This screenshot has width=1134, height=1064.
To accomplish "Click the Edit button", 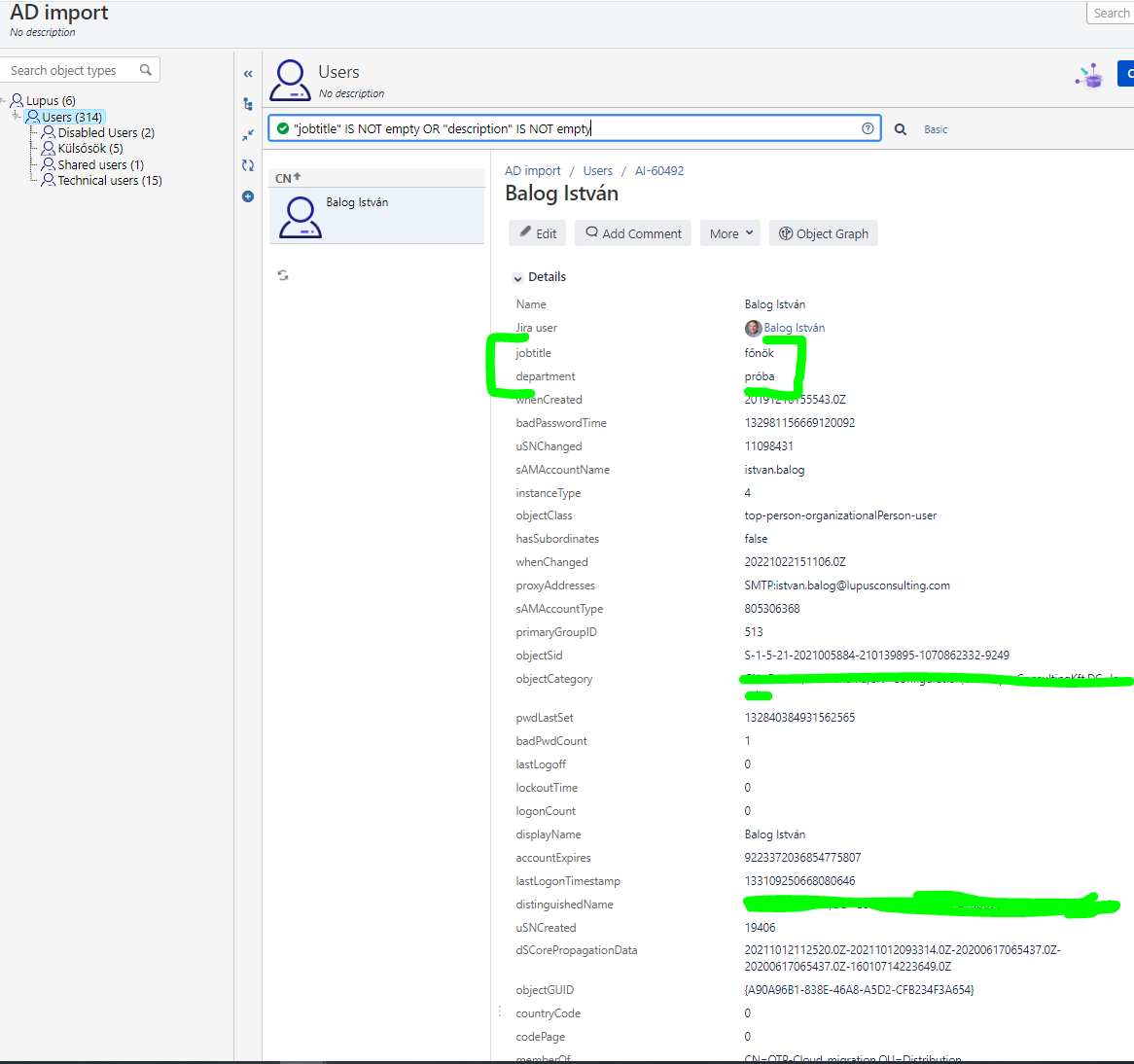I will tap(537, 233).
